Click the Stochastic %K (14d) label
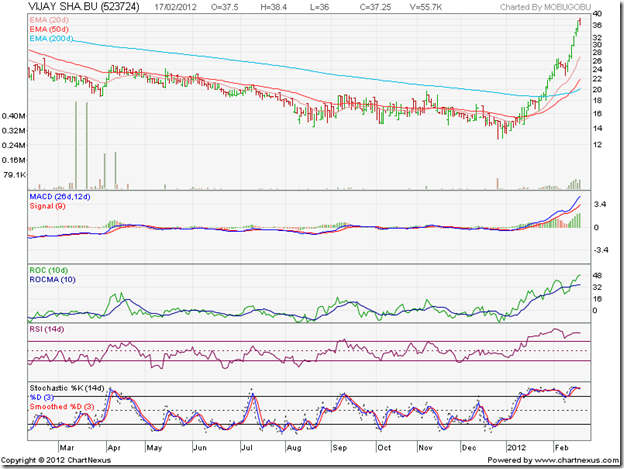 (x=72, y=385)
